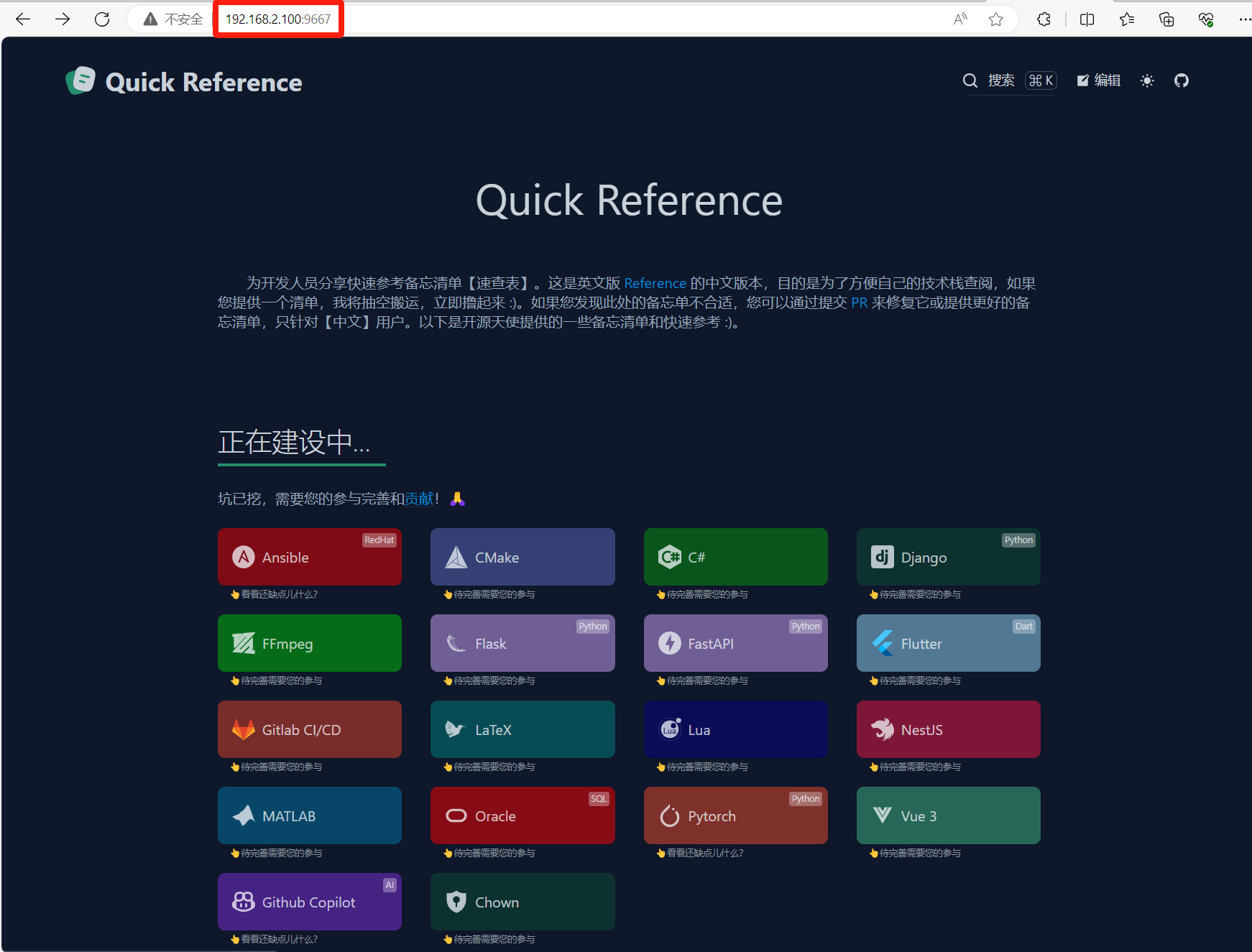Toggle the light/dark theme sun icon
Screen dimensions: 1252x952
[x=1147, y=80]
